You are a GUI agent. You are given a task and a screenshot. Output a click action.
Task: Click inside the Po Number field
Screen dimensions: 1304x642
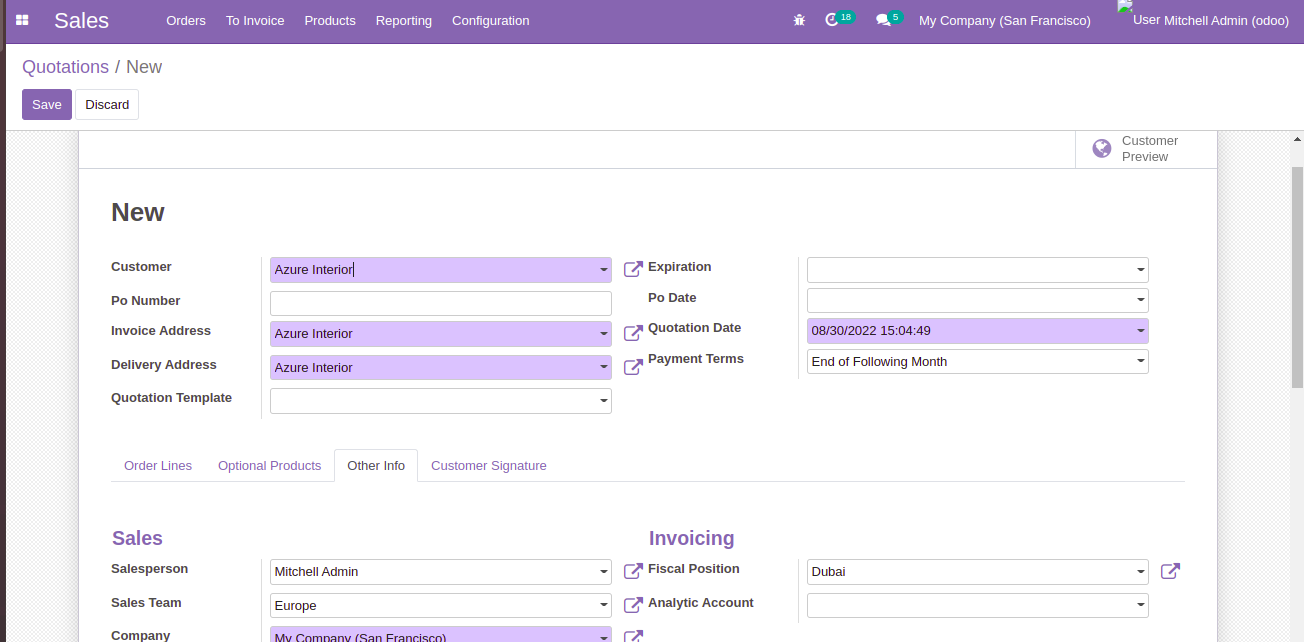tap(440, 302)
